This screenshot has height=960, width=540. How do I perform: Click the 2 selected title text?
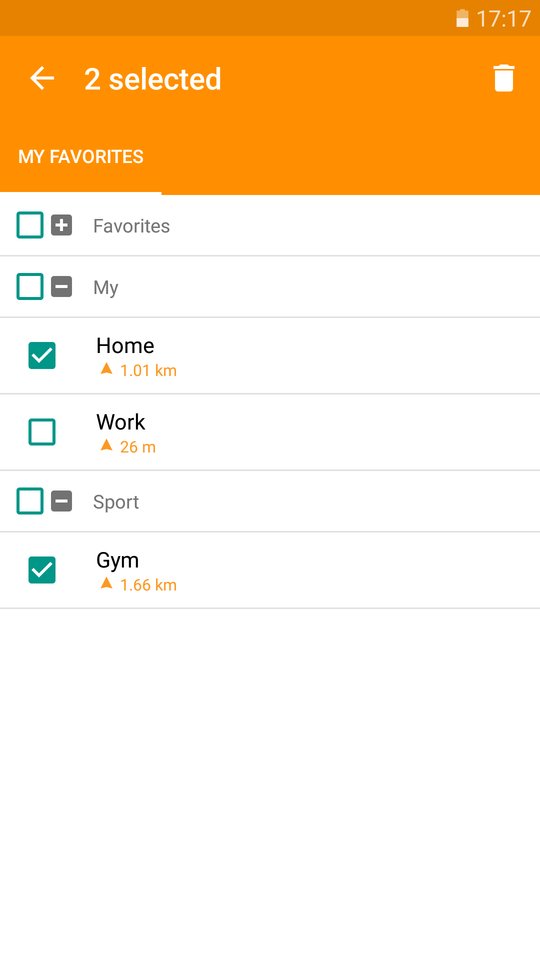[152, 79]
